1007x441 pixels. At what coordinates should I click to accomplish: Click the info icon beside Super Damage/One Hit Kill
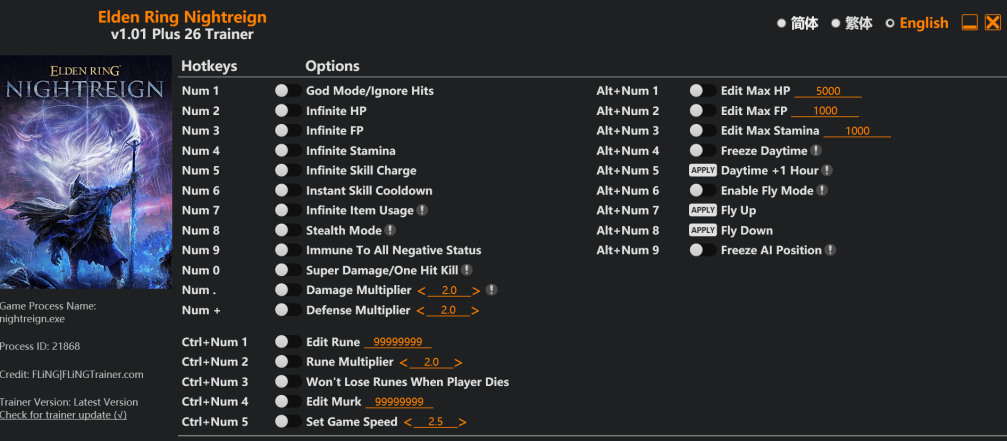(x=467, y=270)
